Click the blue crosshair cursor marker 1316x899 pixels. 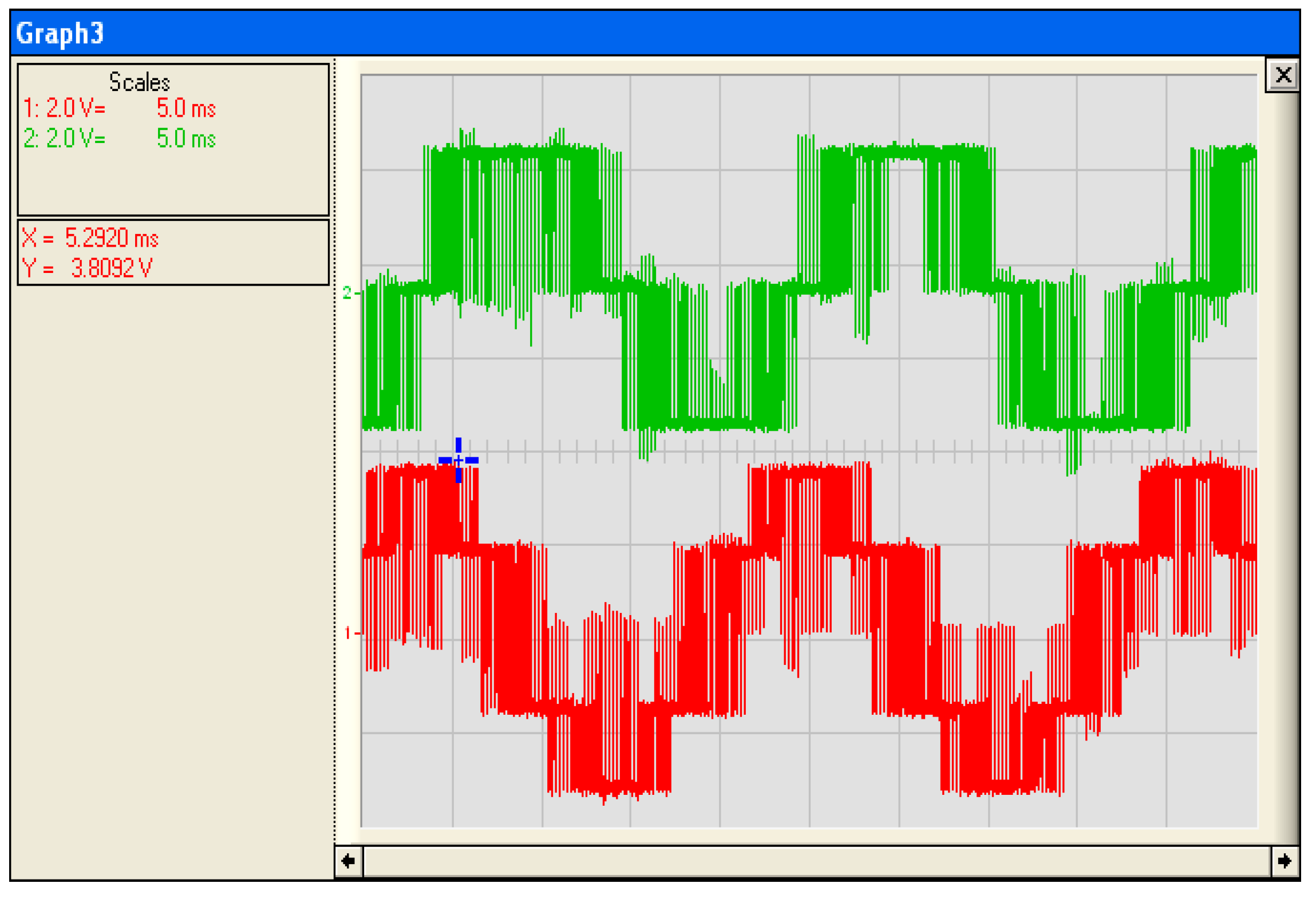[x=458, y=460]
